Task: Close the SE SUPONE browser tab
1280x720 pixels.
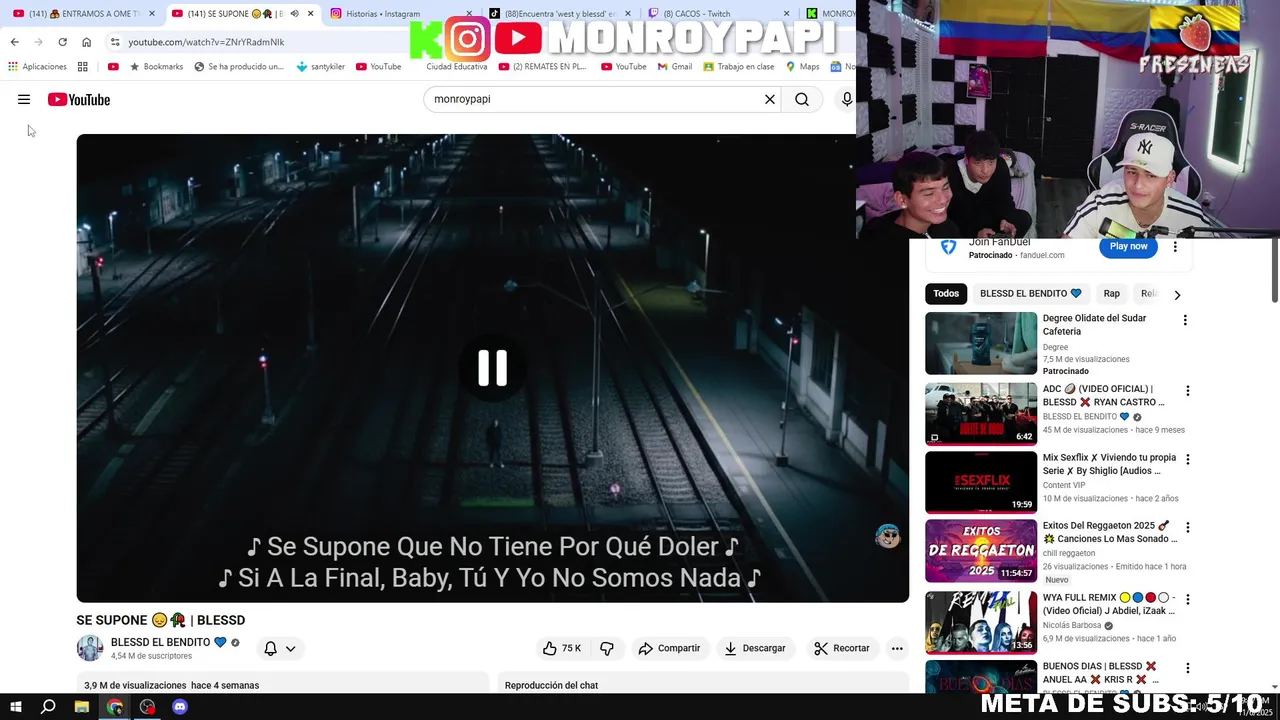Action: click(x=310, y=14)
